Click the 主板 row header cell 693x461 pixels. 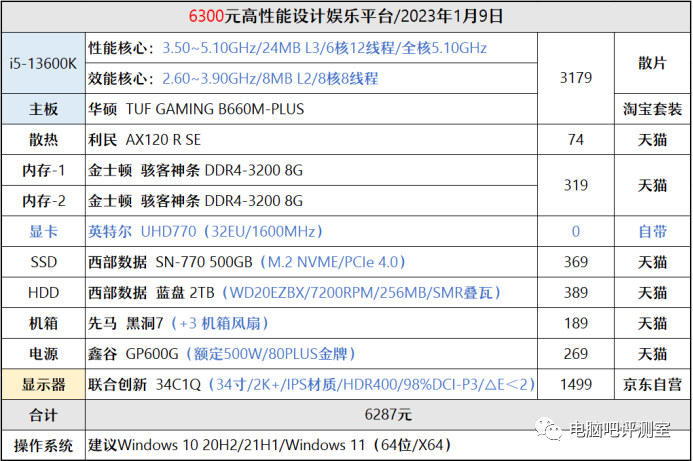pos(43,109)
